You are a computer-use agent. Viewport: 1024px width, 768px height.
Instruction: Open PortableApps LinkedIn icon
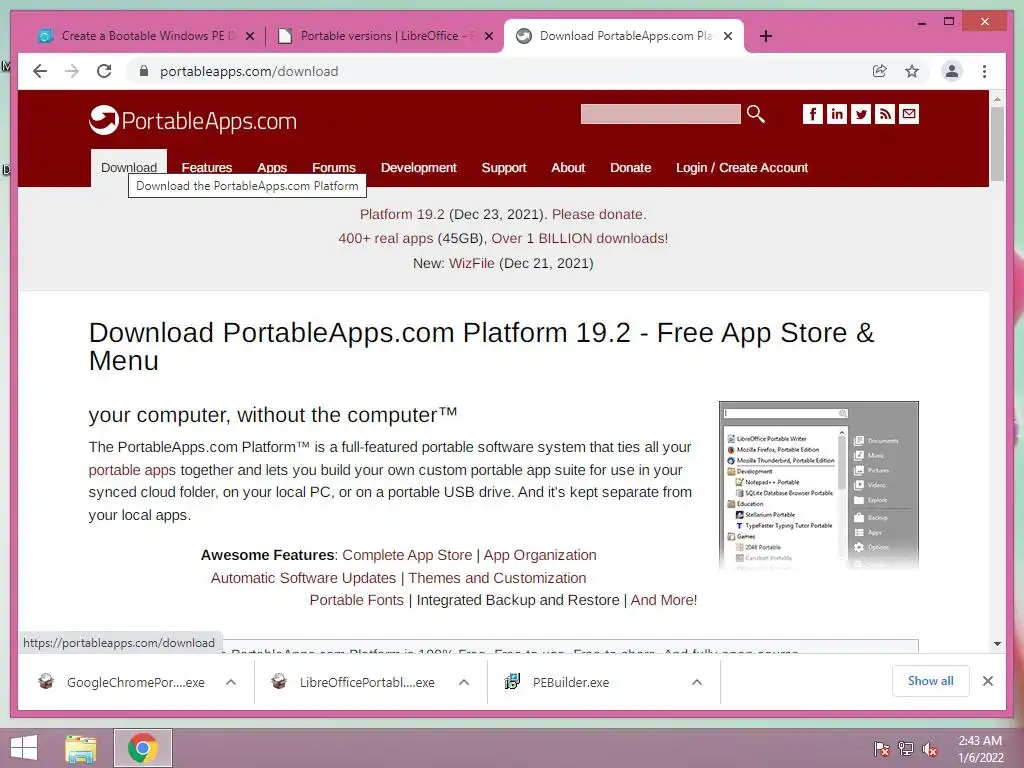pos(837,114)
